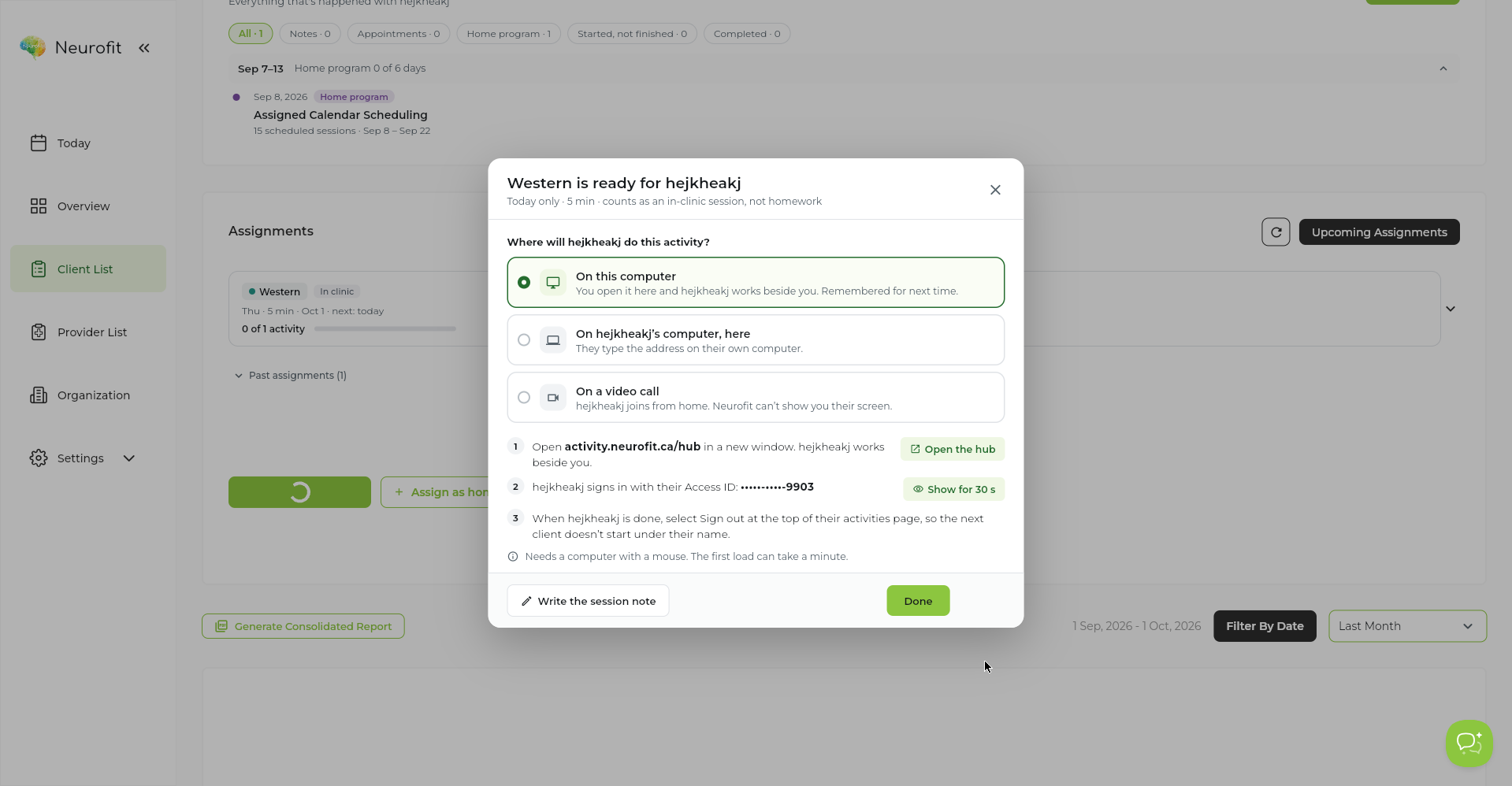Filter by Home program · 1
Viewport: 1512px width, 786px height.
point(509,33)
